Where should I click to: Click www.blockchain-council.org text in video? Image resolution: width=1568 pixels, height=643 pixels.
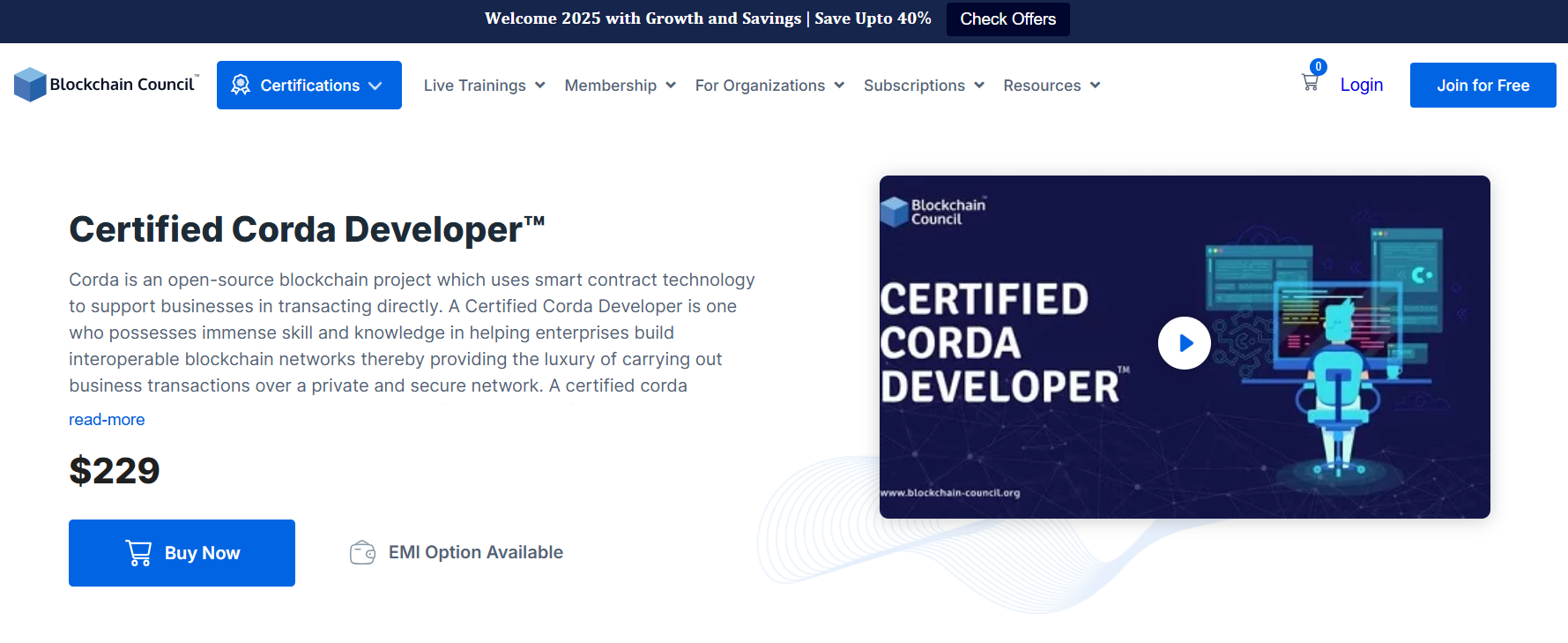(x=950, y=493)
